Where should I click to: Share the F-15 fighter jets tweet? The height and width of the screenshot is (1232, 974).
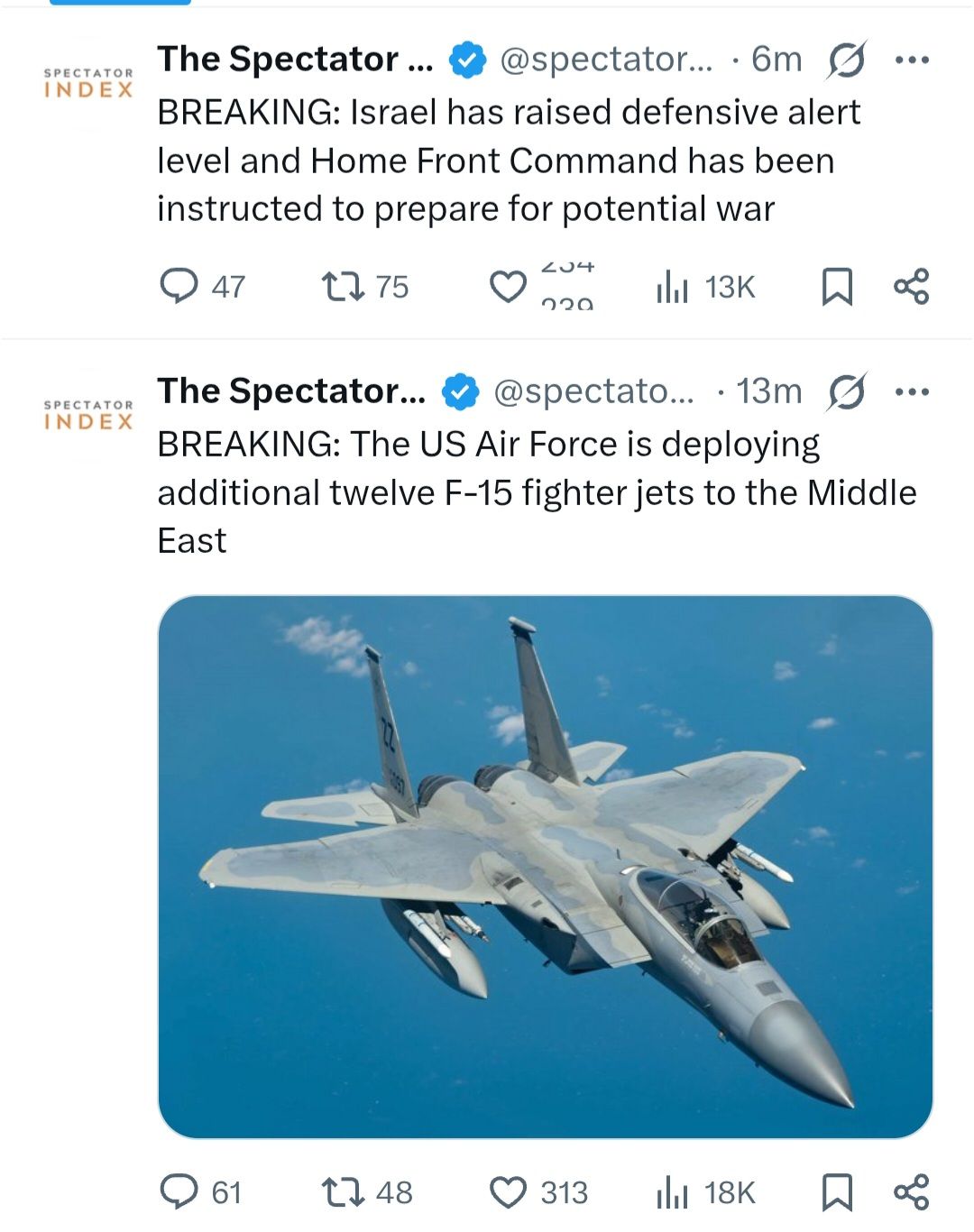(x=911, y=1191)
